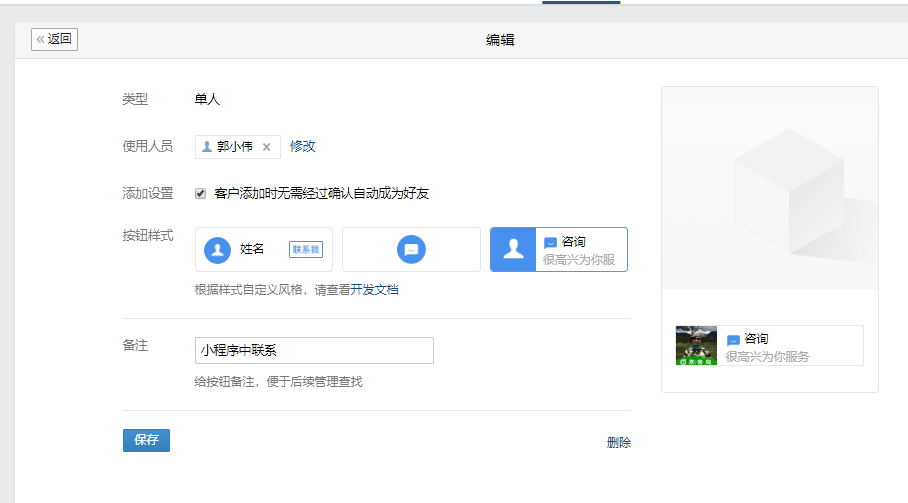Viewport: 908px width, 503px height.
Task: Click the 修改 link to change users
Action: 302,146
